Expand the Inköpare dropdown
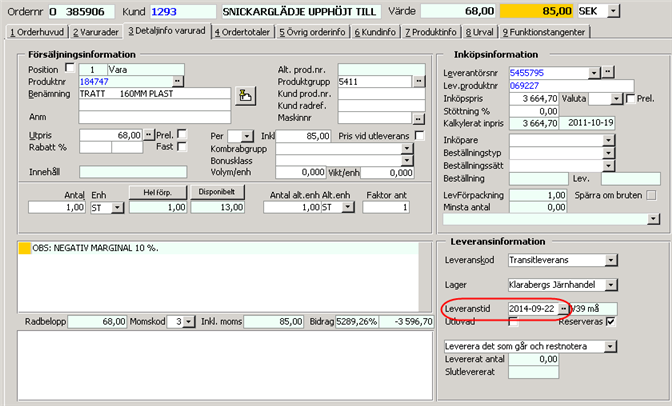The width and height of the screenshot is (672, 406). pos(609,140)
